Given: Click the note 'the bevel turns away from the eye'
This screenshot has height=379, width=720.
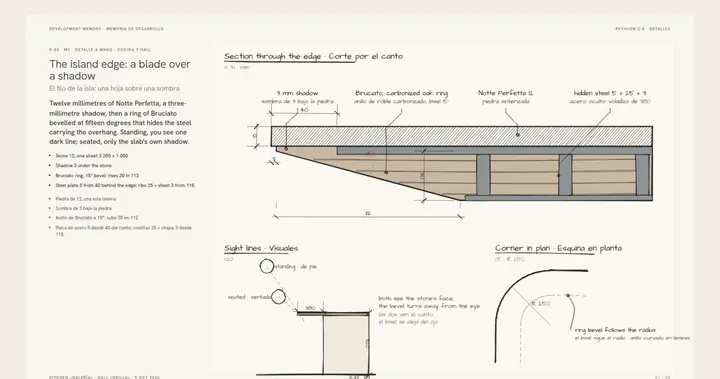Looking at the screenshot, I should pos(429,306).
